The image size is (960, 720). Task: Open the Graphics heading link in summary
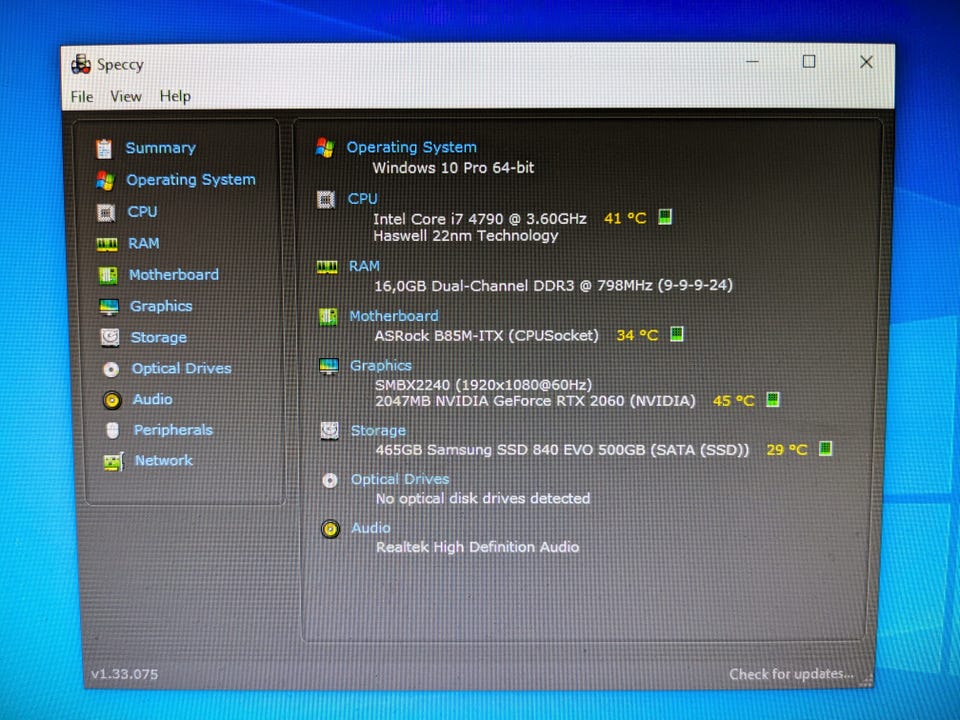coord(381,366)
